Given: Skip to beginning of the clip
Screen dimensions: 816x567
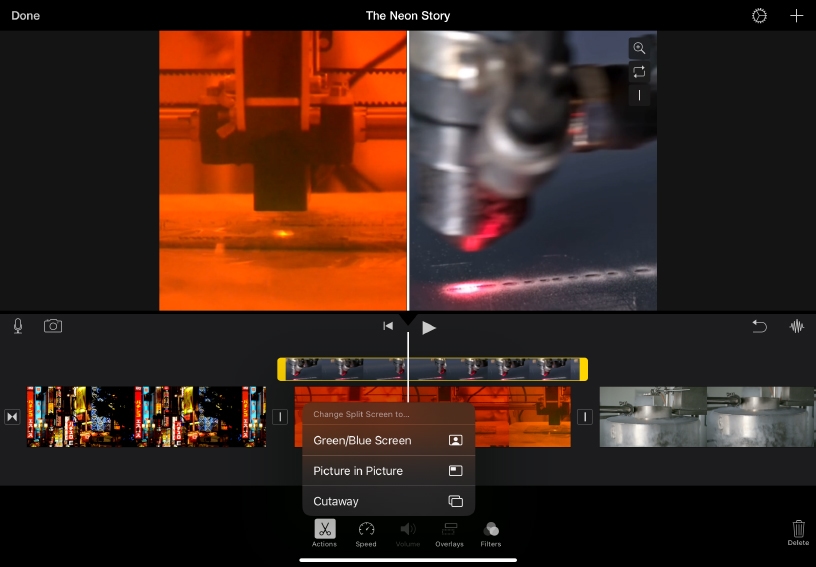Looking at the screenshot, I should pos(388,327).
